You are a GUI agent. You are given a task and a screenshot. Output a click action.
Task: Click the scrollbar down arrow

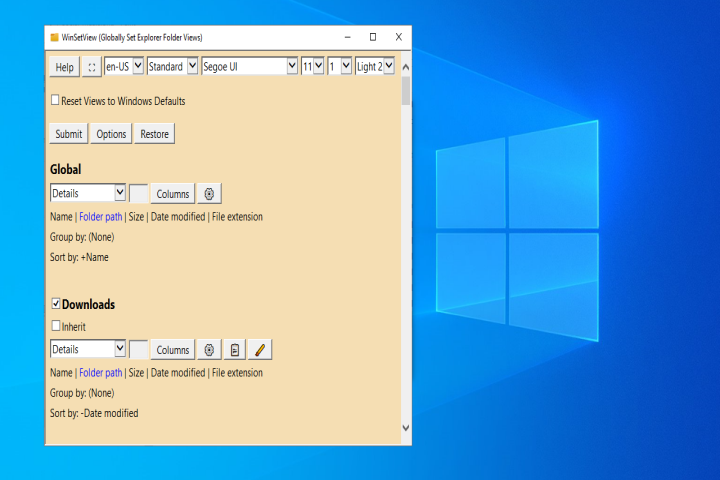(406, 428)
